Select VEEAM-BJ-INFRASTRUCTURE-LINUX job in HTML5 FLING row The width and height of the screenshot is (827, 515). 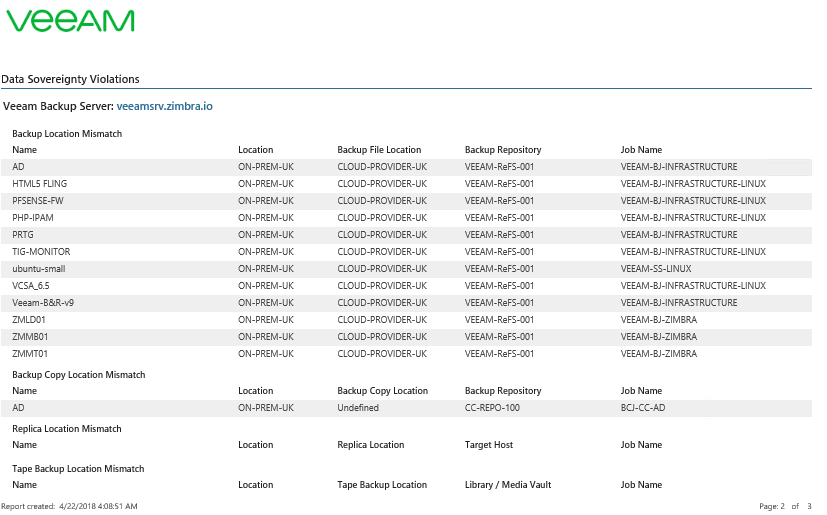click(x=693, y=184)
